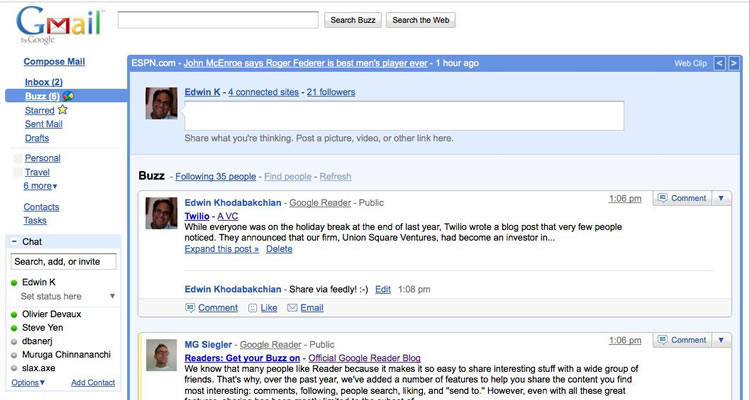750x400 pixels.
Task: Select Olivier Devaux in chat list
Action: point(52,314)
